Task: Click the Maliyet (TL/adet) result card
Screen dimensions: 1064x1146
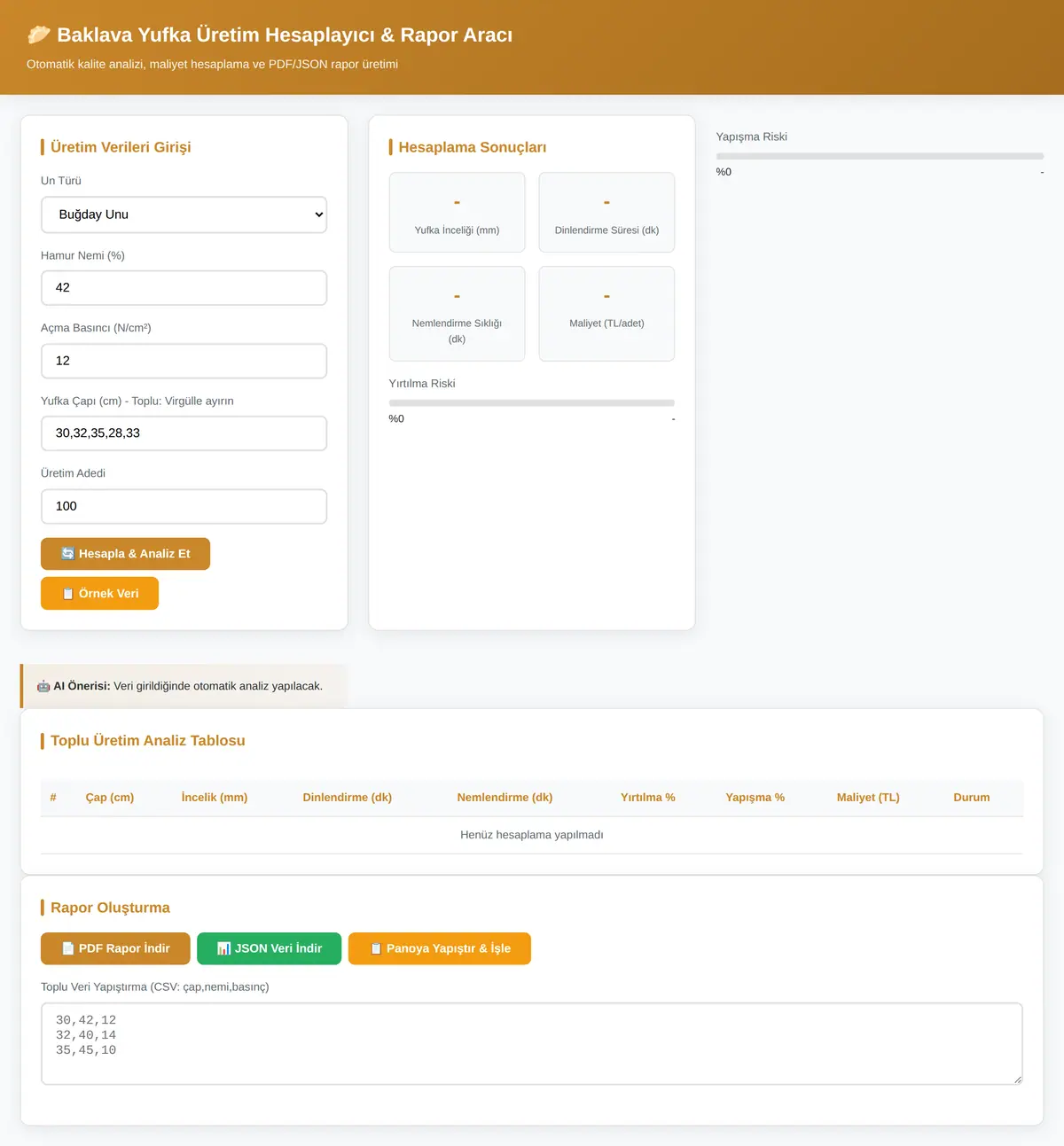Action: point(606,314)
